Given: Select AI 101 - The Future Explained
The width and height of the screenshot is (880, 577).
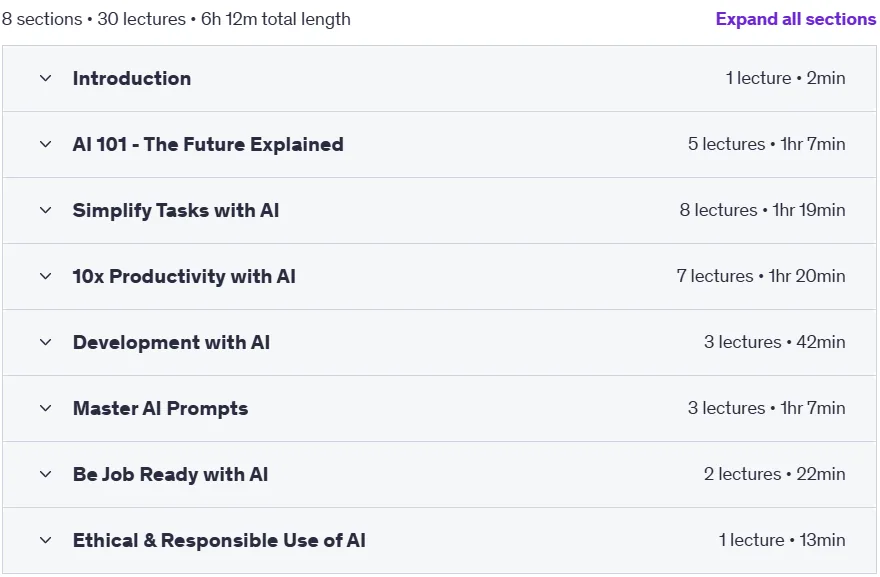Looking at the screenshot, I should pyautogui.click(x=208, y=144).
